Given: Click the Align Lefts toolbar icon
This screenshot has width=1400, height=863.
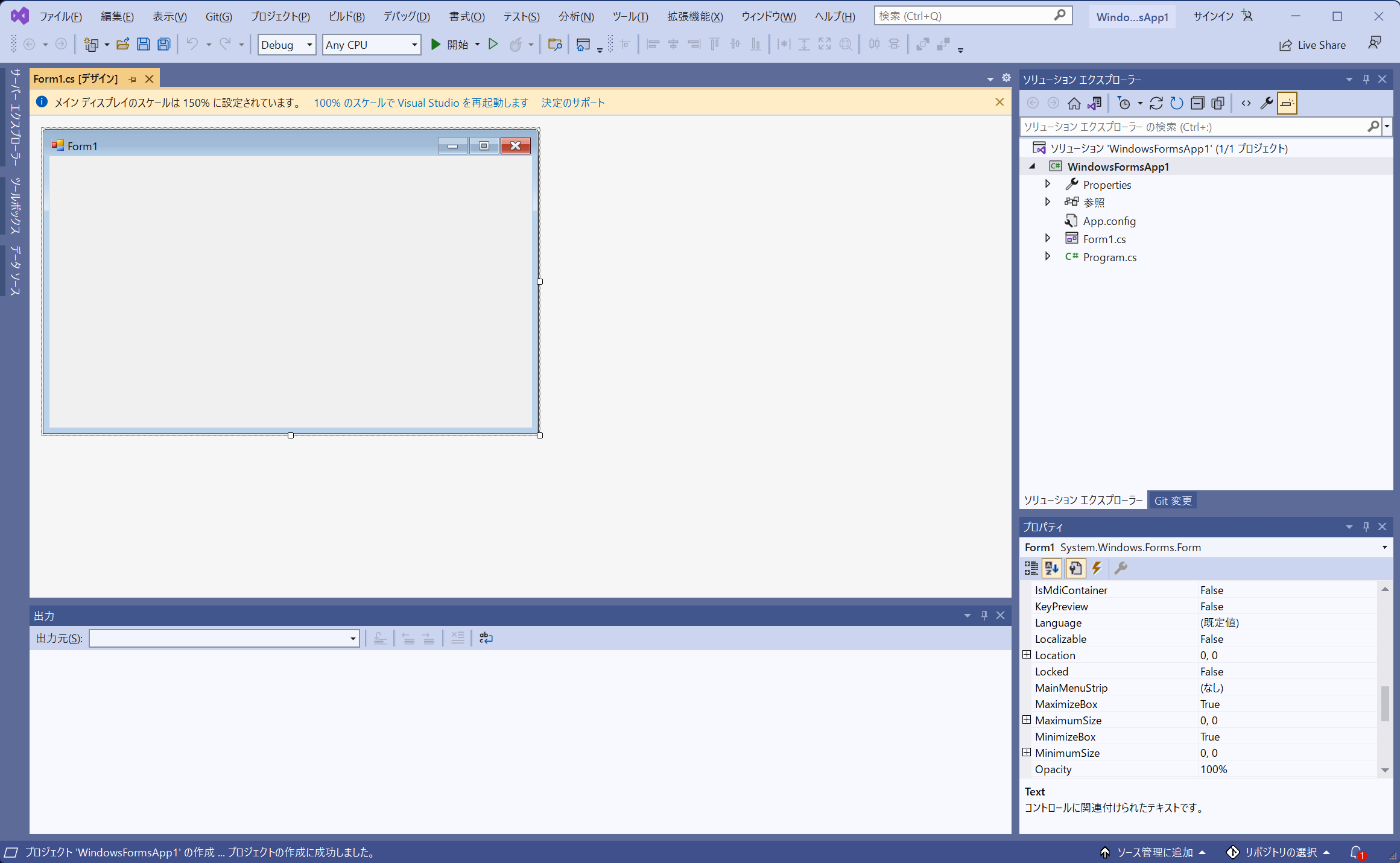Looking at the screenshot, I should pyautogui.click(x=653, y=44).
